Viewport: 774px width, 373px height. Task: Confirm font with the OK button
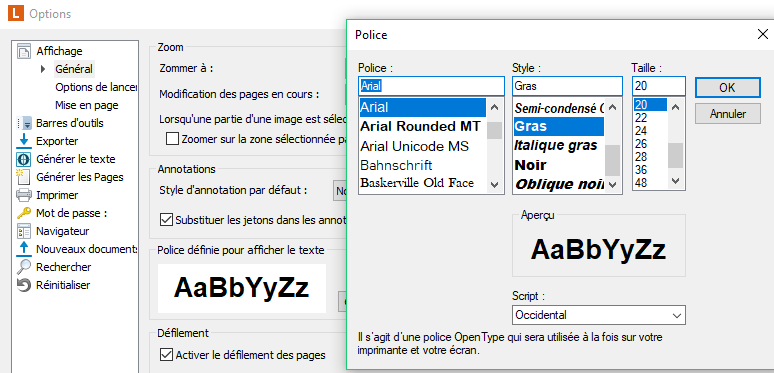pos(728,88)
